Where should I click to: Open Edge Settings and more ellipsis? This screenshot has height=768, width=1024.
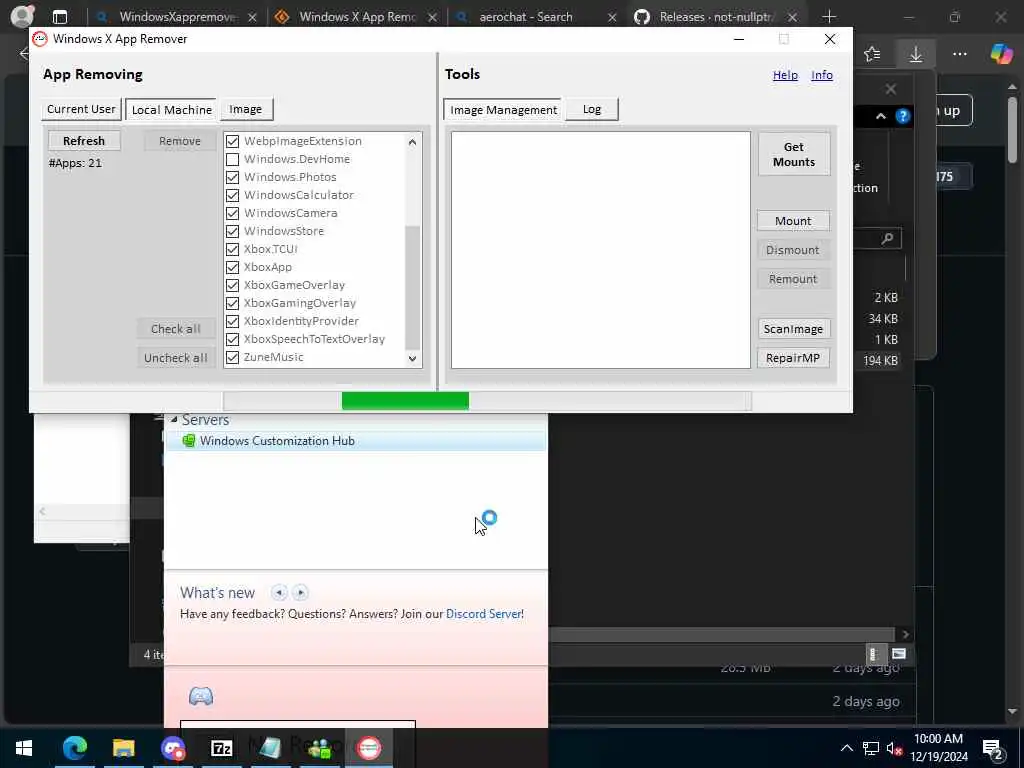pos(959,54)
